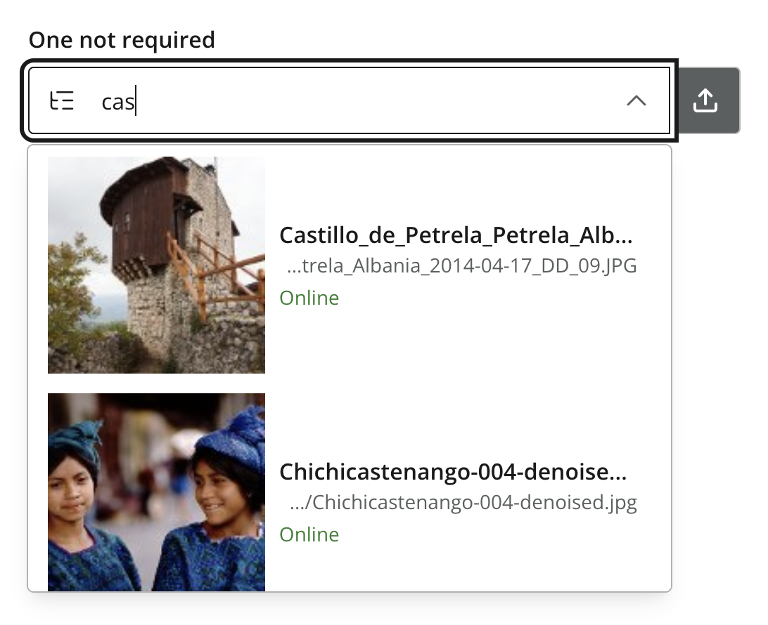Select the Chichicastenango girls thumbnail
This screenshot has height=625, width=768.
point(156,492)
